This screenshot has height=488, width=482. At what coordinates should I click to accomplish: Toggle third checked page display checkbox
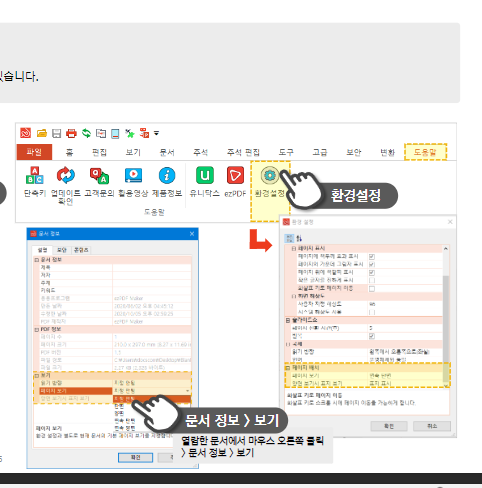coord(372,273)
